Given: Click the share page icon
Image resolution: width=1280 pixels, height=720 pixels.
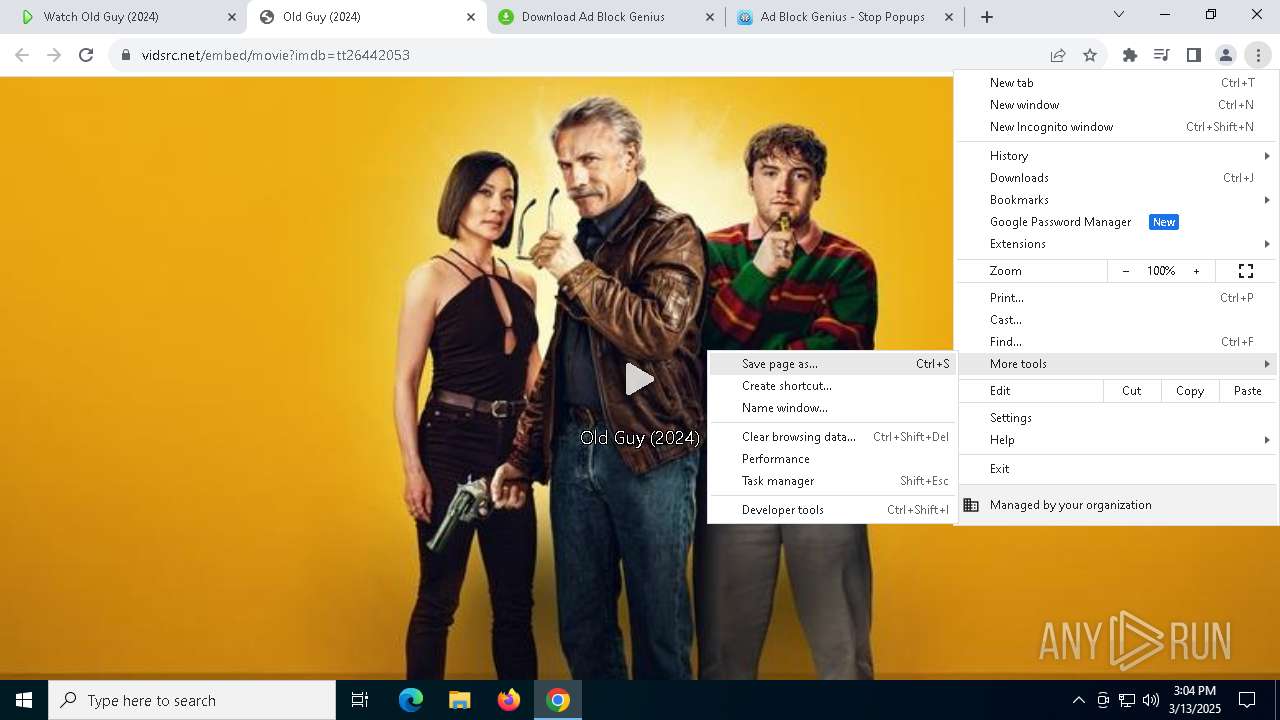Looking at the screenshot, I should coord(1058,55).
